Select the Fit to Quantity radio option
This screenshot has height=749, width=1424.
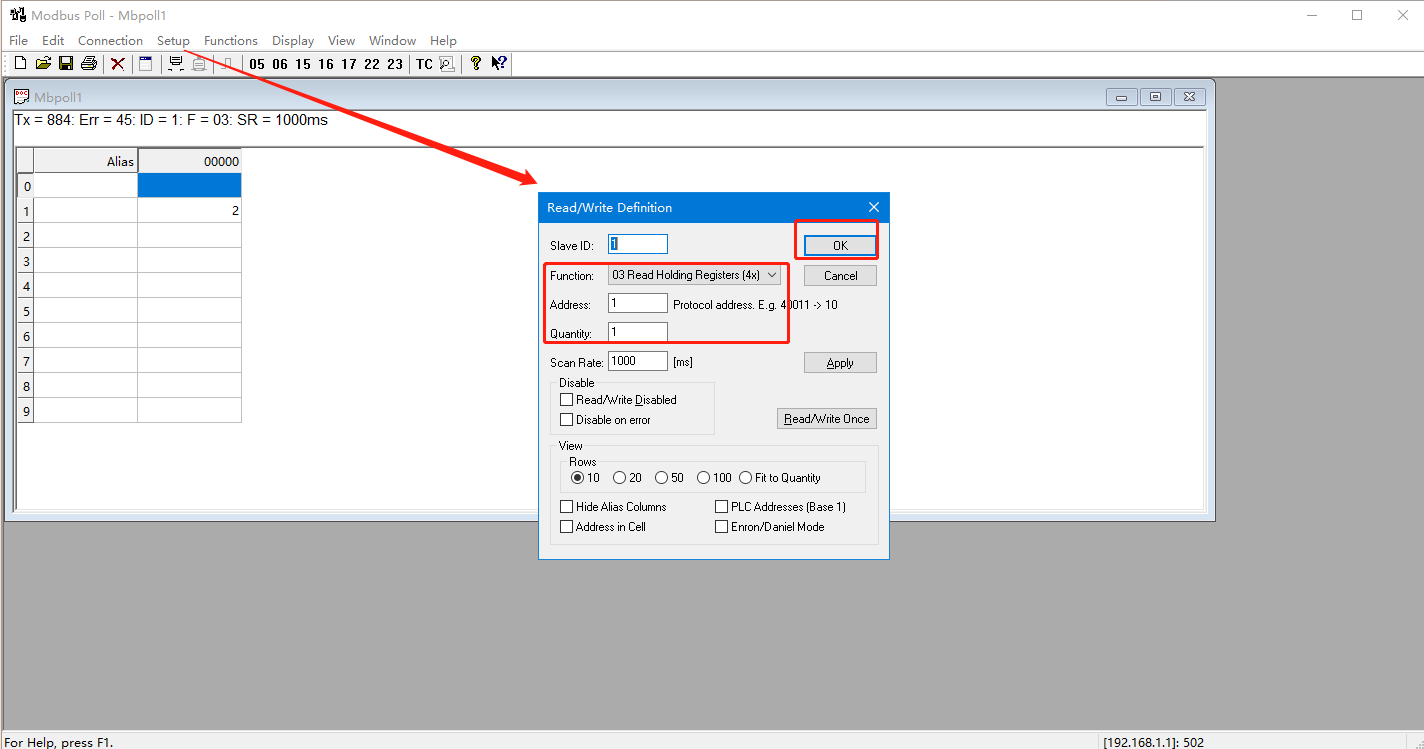pos(746,478)
